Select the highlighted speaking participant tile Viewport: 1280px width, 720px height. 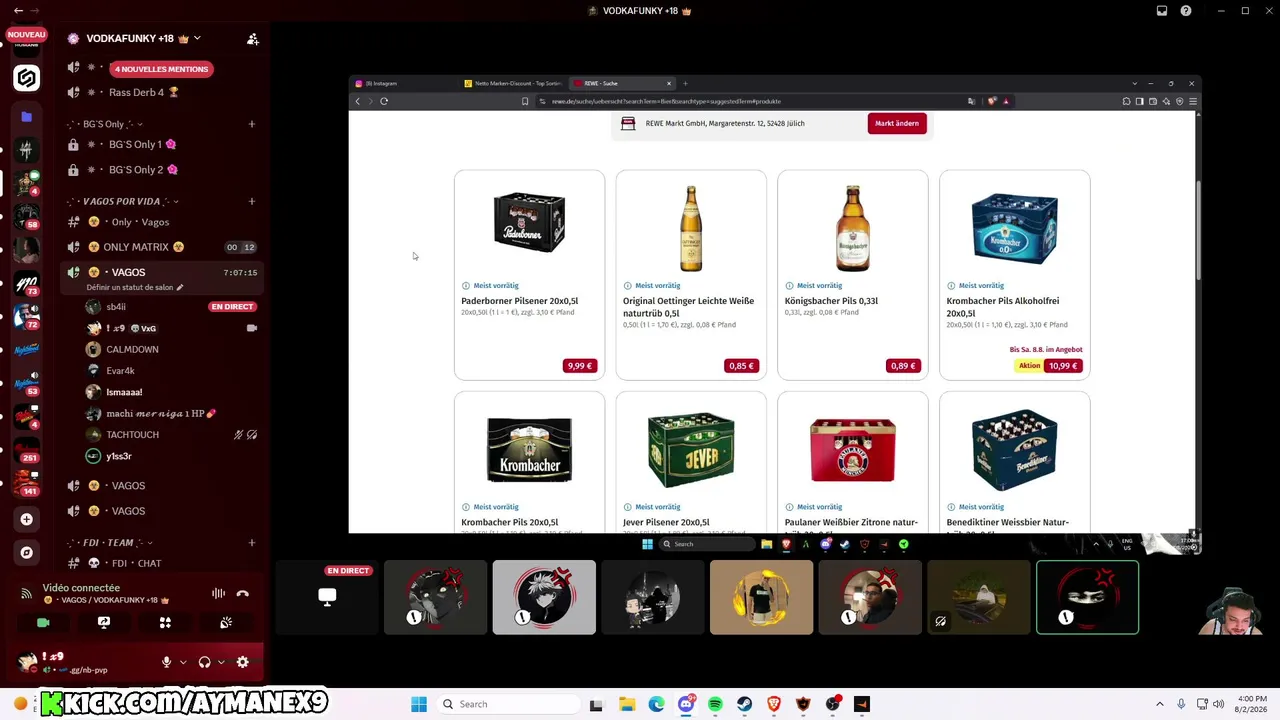(1087, 597)
